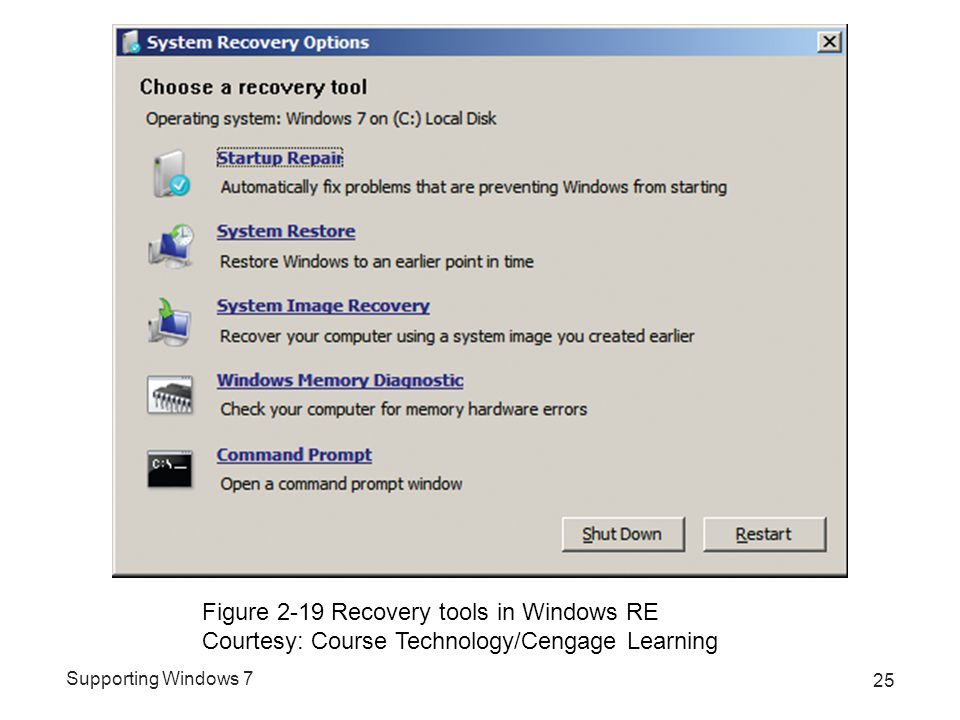Click the 'Courtesy: Course Technology/Cengage Learning' line
Viewport: 960px width, 720px height.
(x=460, y=641)
